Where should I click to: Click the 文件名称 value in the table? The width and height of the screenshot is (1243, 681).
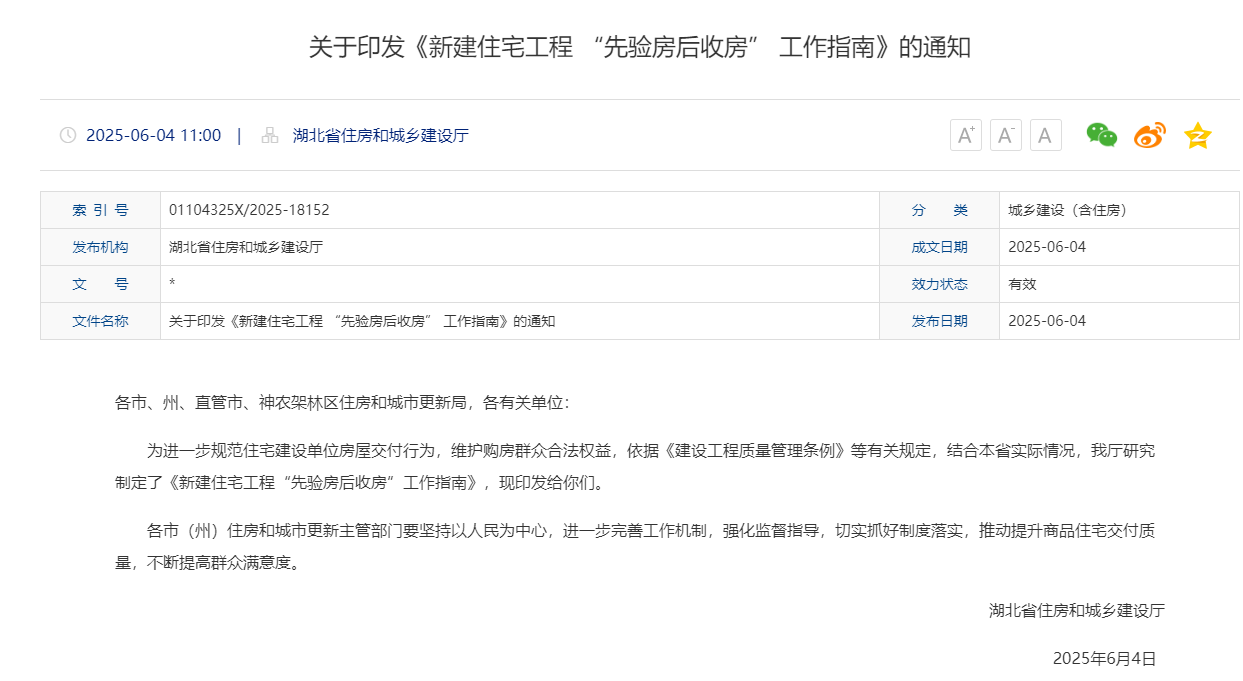click(361, 321)
